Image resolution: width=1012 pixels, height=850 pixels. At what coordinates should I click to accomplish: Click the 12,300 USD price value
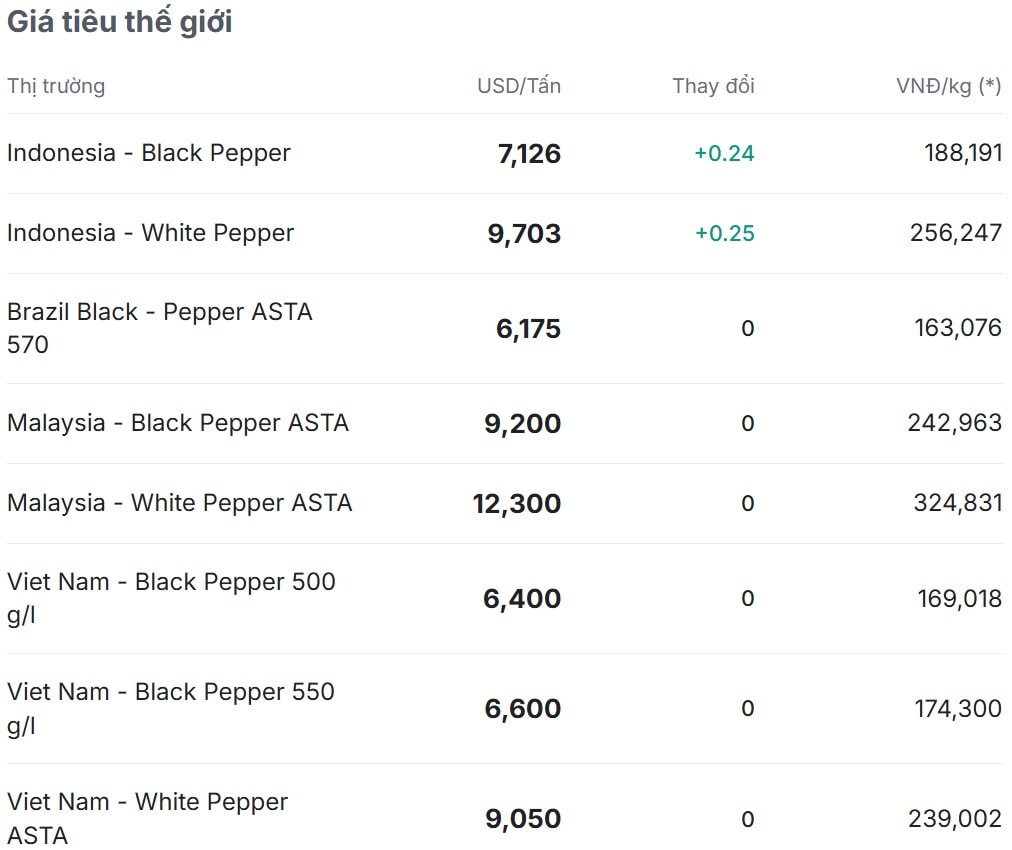click(x=517, y=504)
